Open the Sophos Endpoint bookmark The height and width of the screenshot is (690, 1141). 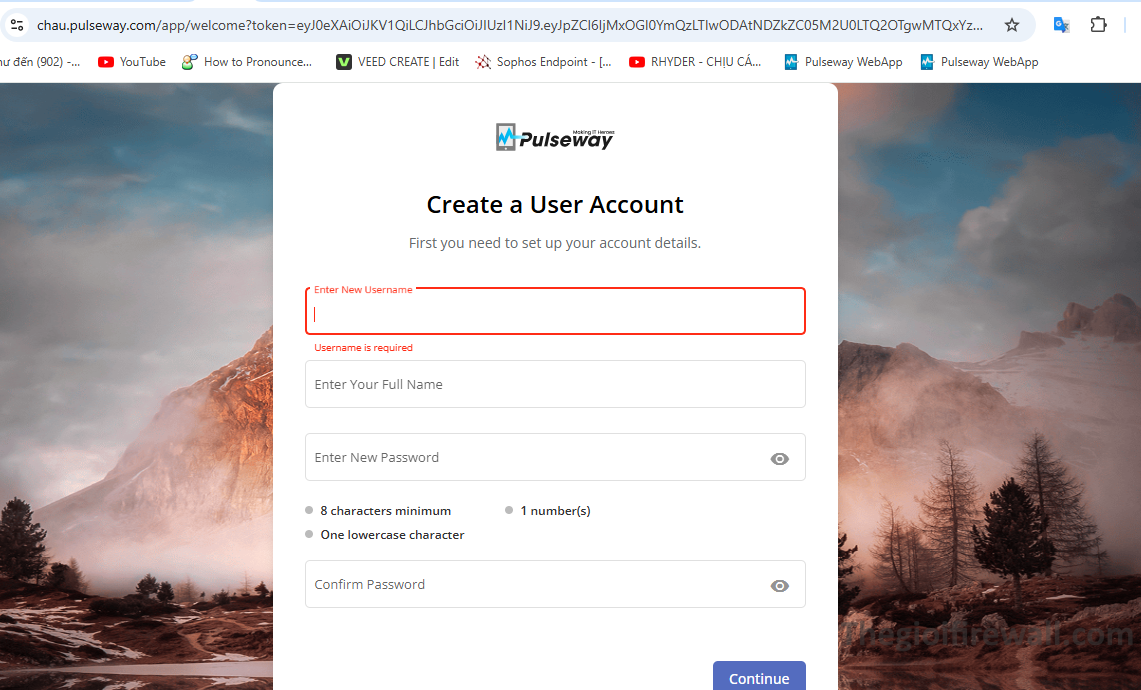pyautogui.click(x=544, y=62)
